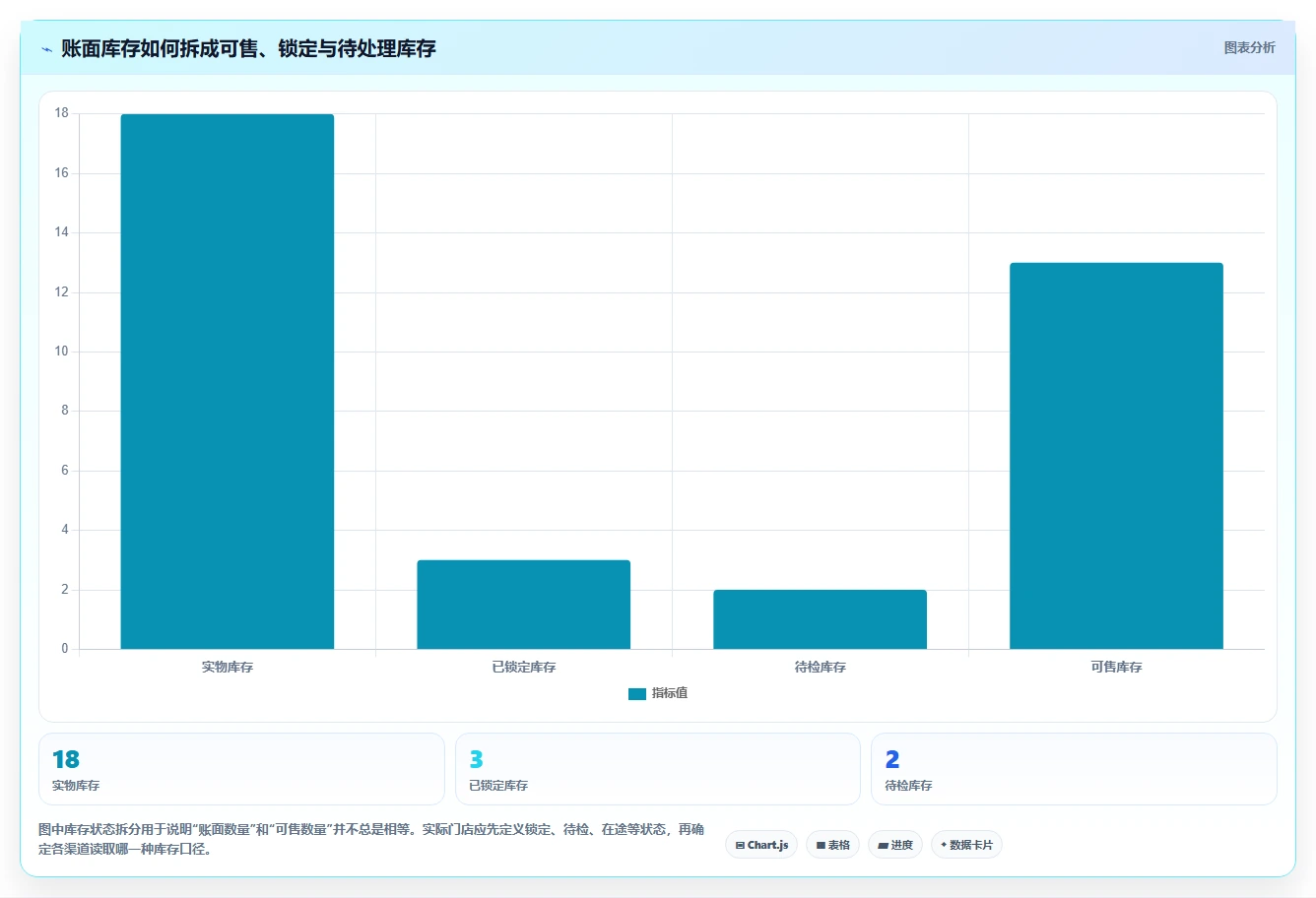Image resolution: width=1316 pixels, height=898 pixels.
Task: Click the 指标值 legend label
Action: click(x=670, y=693)
